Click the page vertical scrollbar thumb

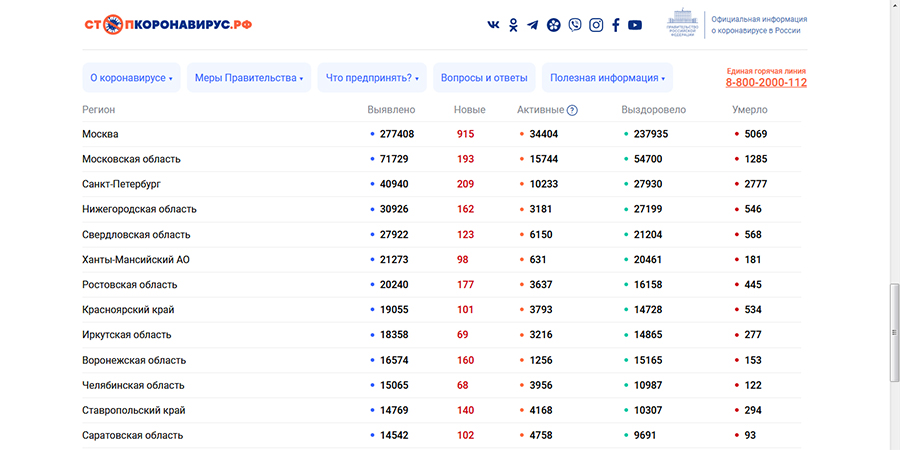[x=894, y=332]
